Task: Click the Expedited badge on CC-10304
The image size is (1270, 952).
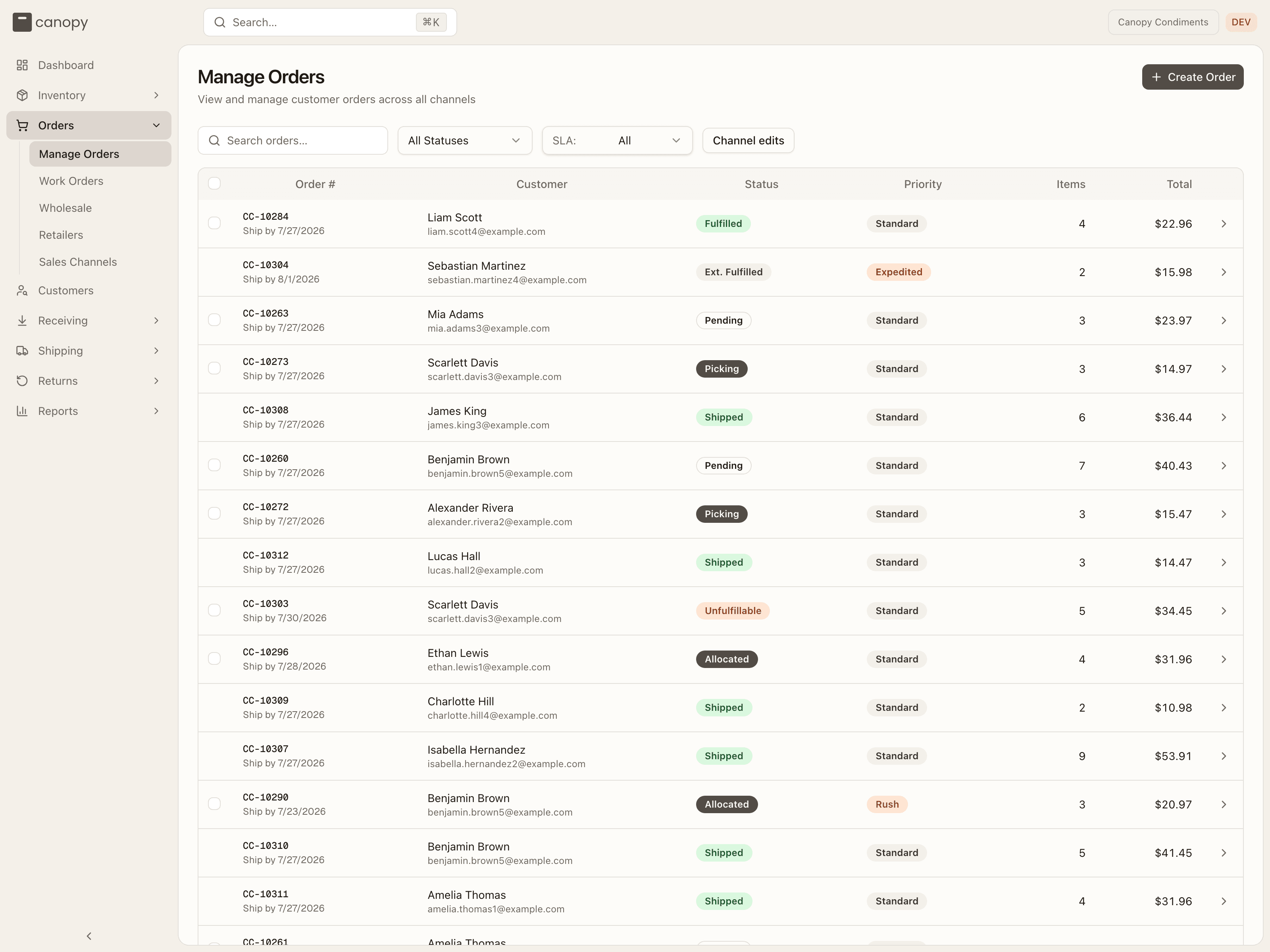Action: [899, 272]
